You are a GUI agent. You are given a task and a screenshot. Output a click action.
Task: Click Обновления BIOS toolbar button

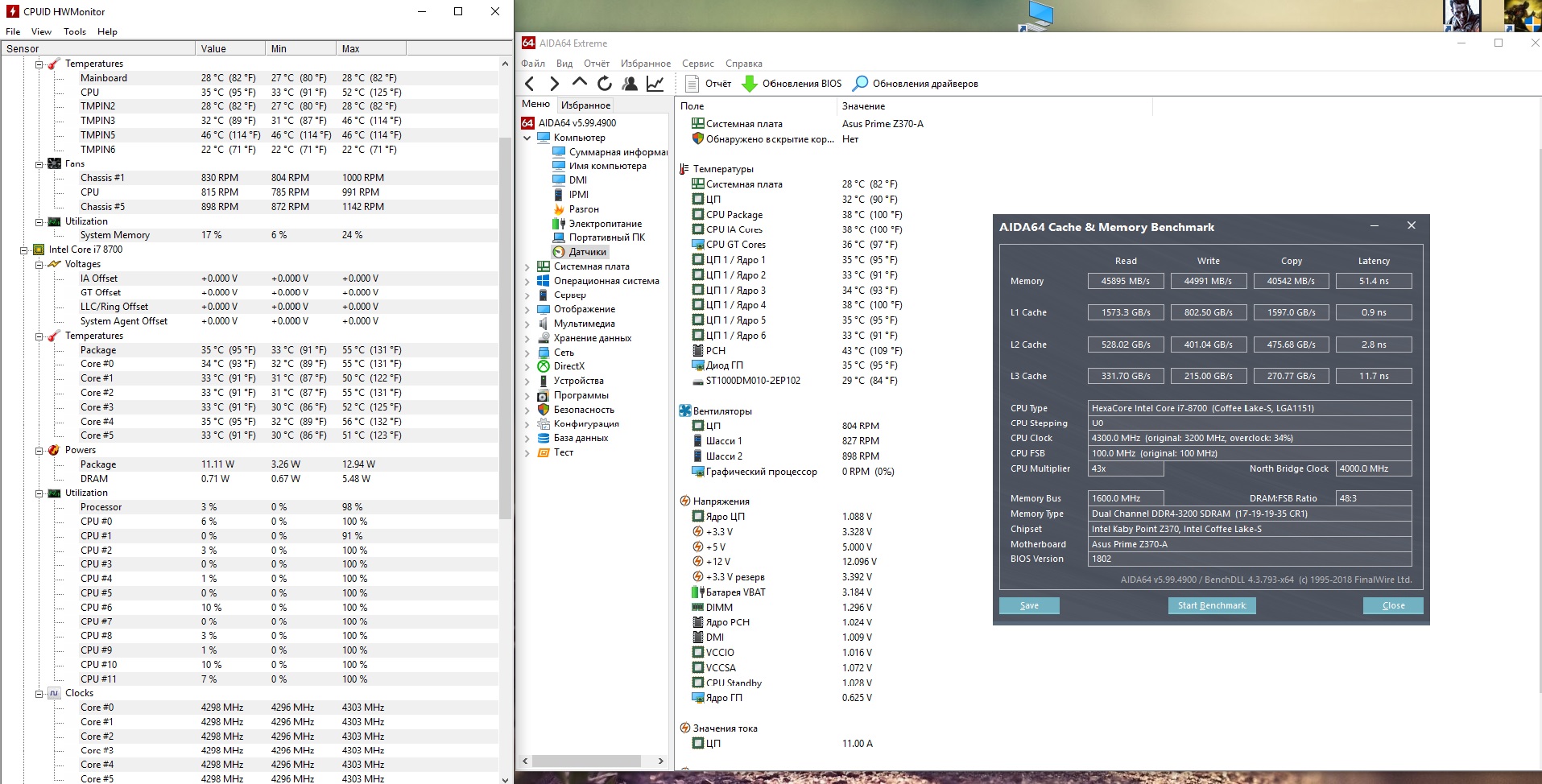point(792,83)
